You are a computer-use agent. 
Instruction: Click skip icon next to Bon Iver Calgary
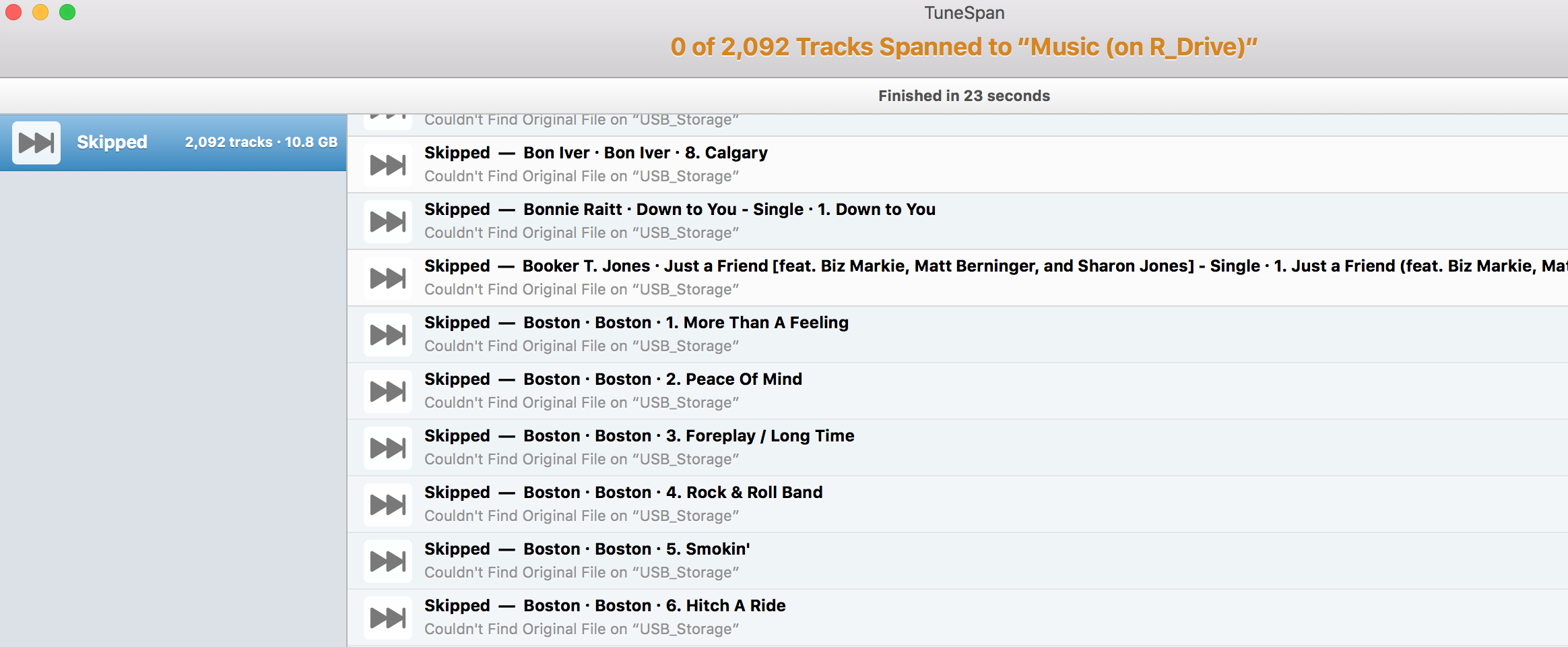pyautogui.click(x=388, y=165)
